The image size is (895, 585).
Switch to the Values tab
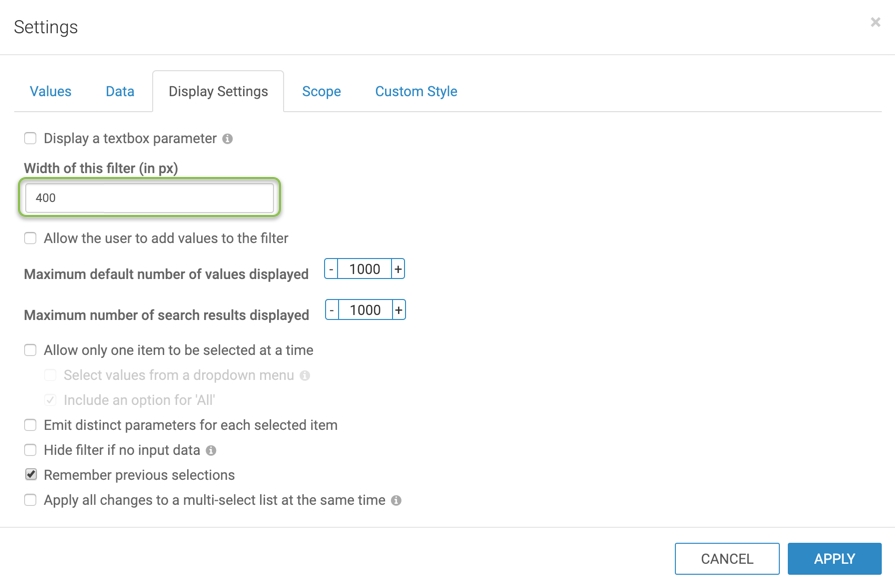click(x=50, y=91)
